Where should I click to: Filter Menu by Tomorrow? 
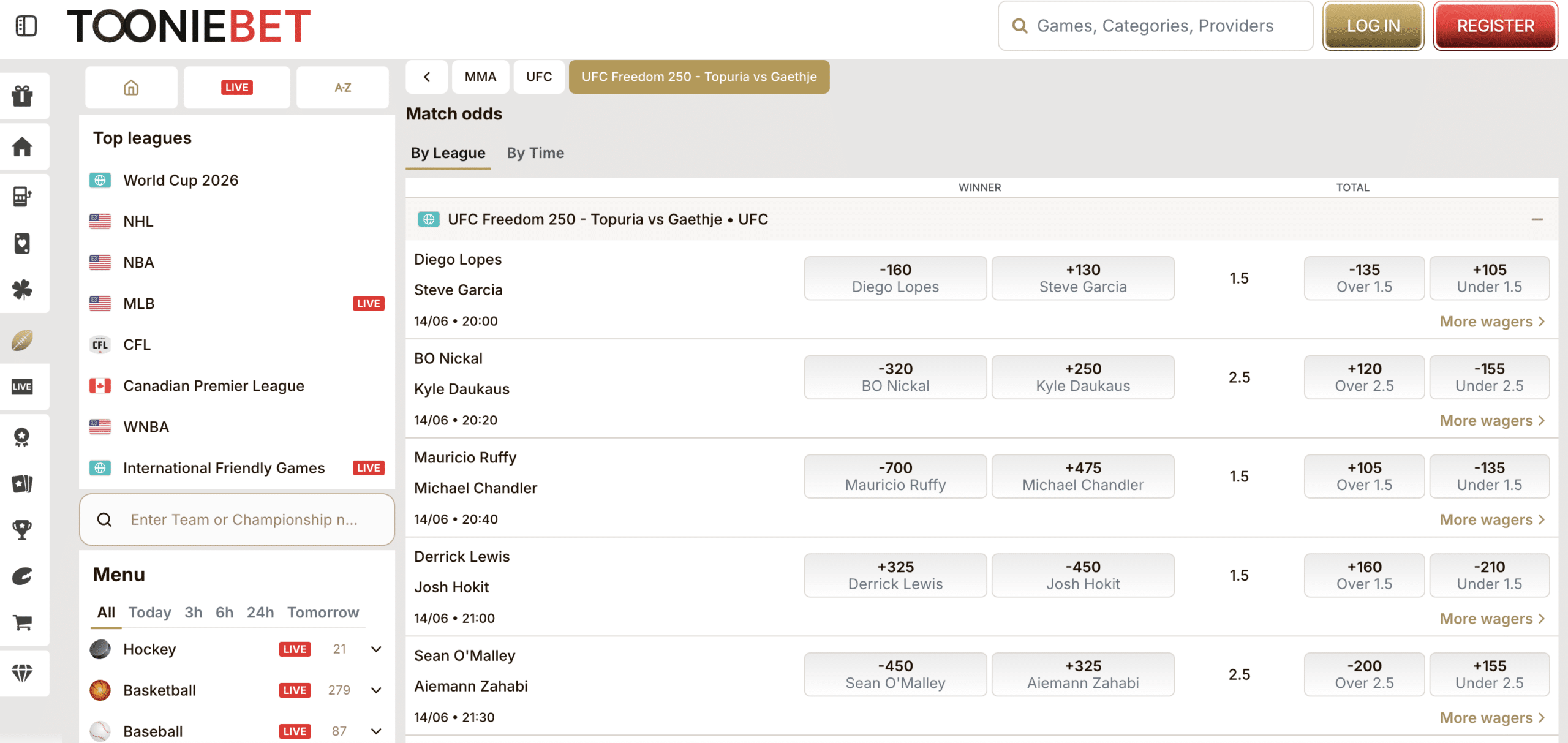(x=323, y=613)
